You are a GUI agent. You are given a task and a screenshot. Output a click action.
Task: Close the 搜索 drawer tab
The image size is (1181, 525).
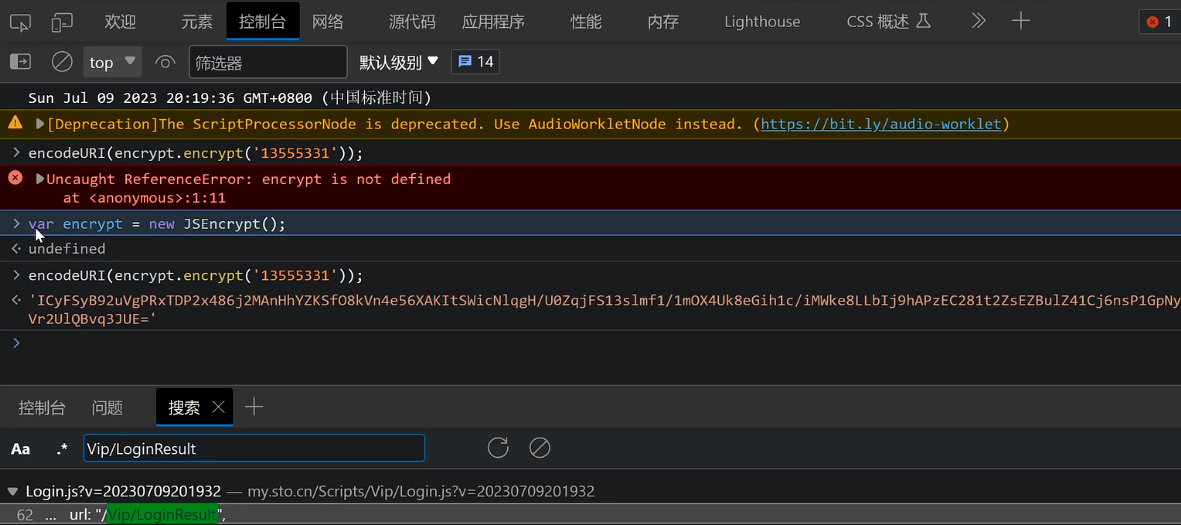[218, 407]
